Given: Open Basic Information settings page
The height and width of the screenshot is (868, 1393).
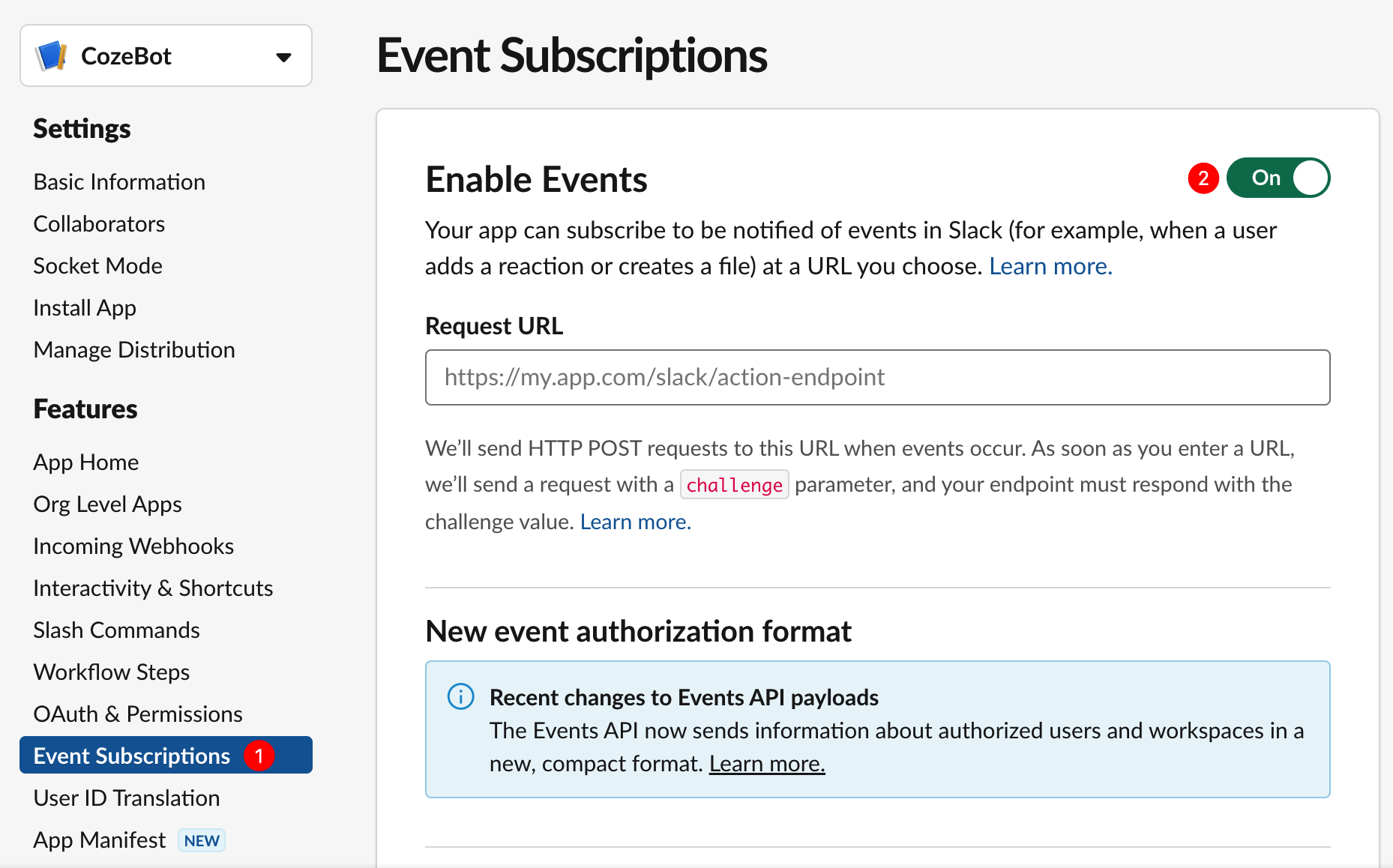Looking at the screenshot, I should pyautogui.click(x=119, y=182).
